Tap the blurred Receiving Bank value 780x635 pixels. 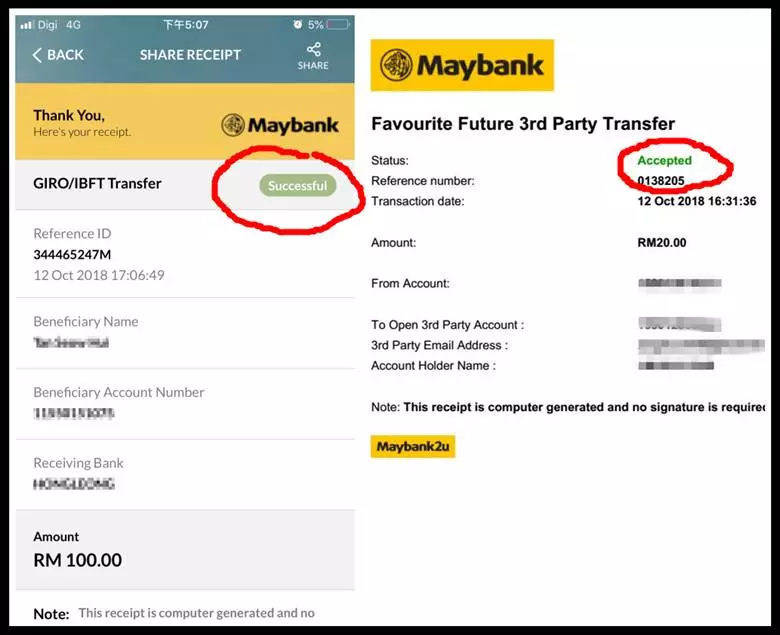point(74,484)
